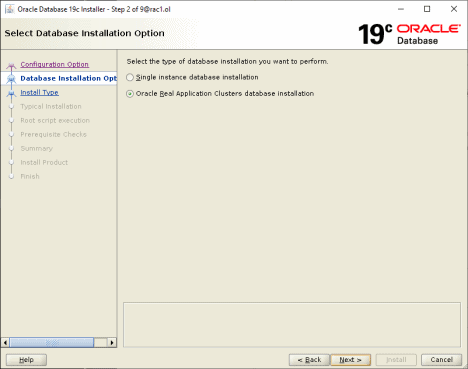Select Oracle Real Application Clusters database installation

[x=220, y=94]
